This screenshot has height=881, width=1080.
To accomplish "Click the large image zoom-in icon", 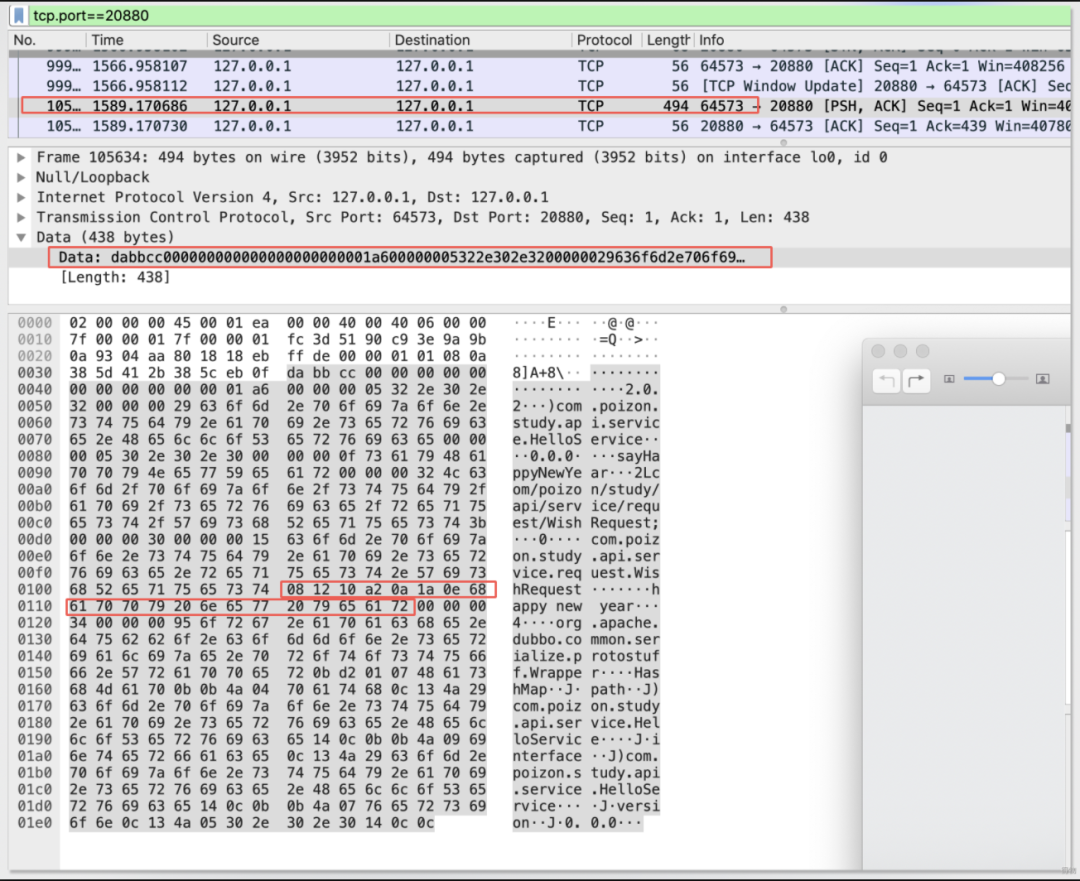I will pyautogui.click(x=1042, y=379).
